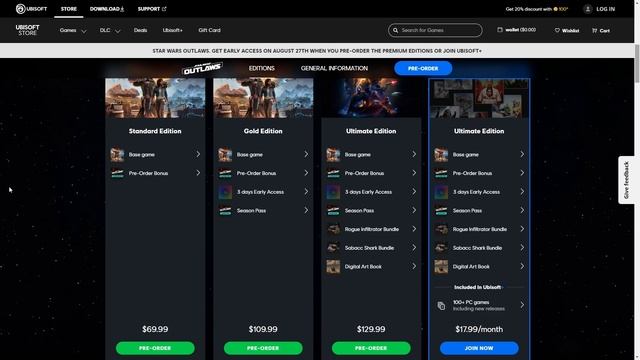Expand the Games dropdown menu
The image size is (640, 360).
pyautogui.click(x=73, y=31)
